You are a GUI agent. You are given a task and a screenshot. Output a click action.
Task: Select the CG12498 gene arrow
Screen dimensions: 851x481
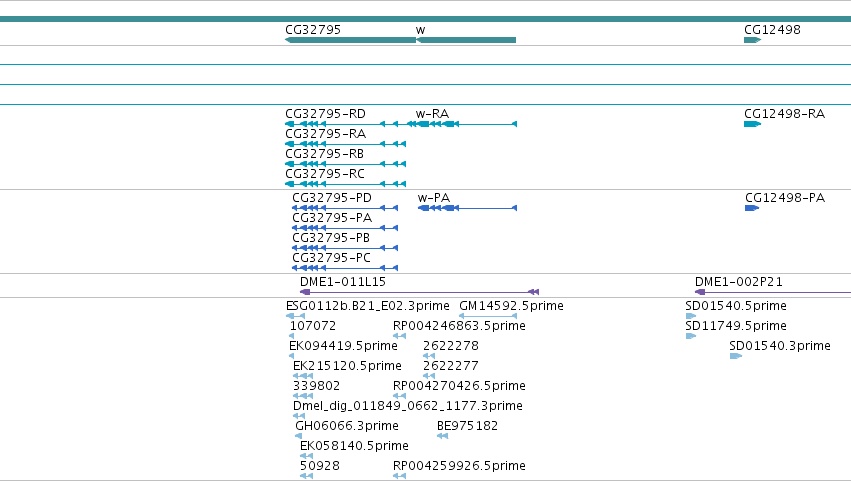point(752,40)
